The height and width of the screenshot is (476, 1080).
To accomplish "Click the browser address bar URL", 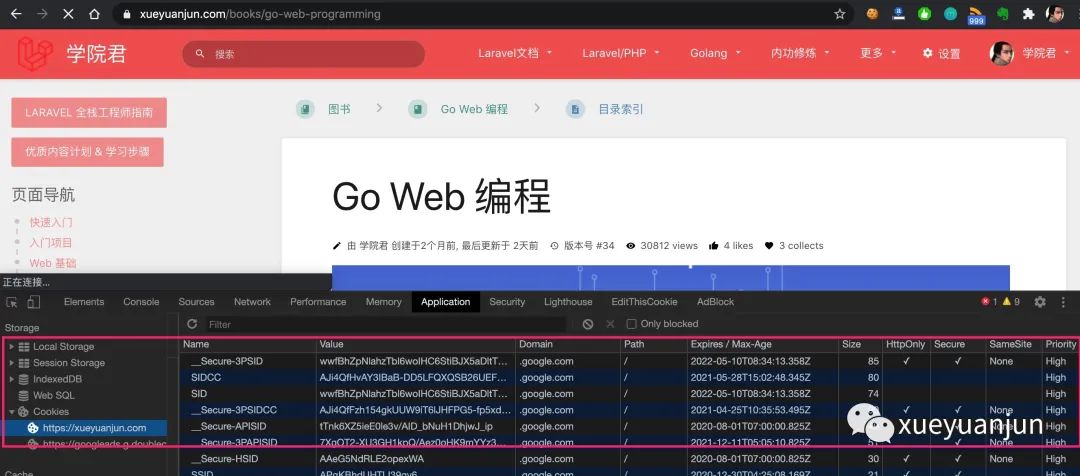I will click(260, 14).
